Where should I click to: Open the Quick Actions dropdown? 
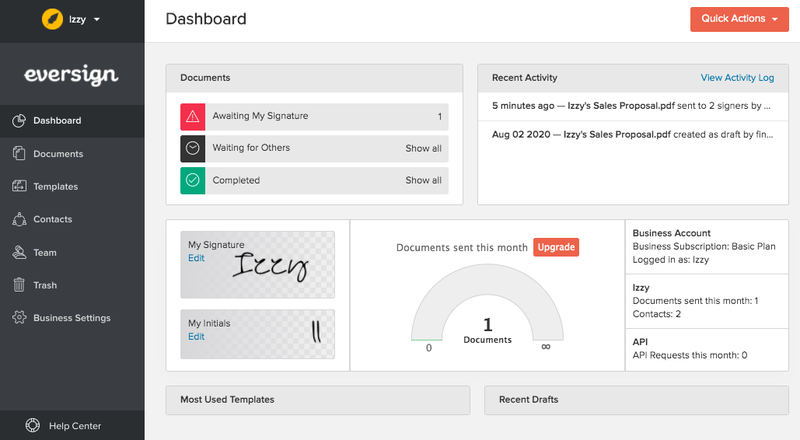point(739,19)
